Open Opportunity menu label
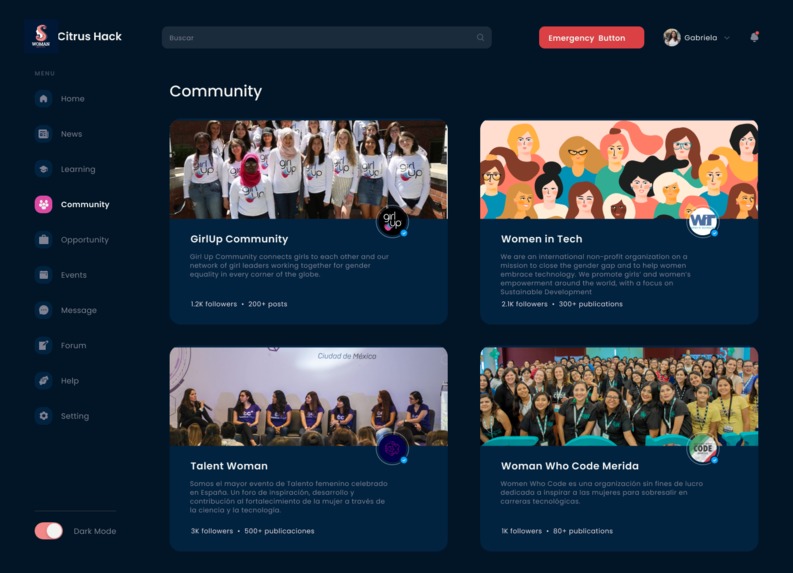 click(x=84, y=240)
